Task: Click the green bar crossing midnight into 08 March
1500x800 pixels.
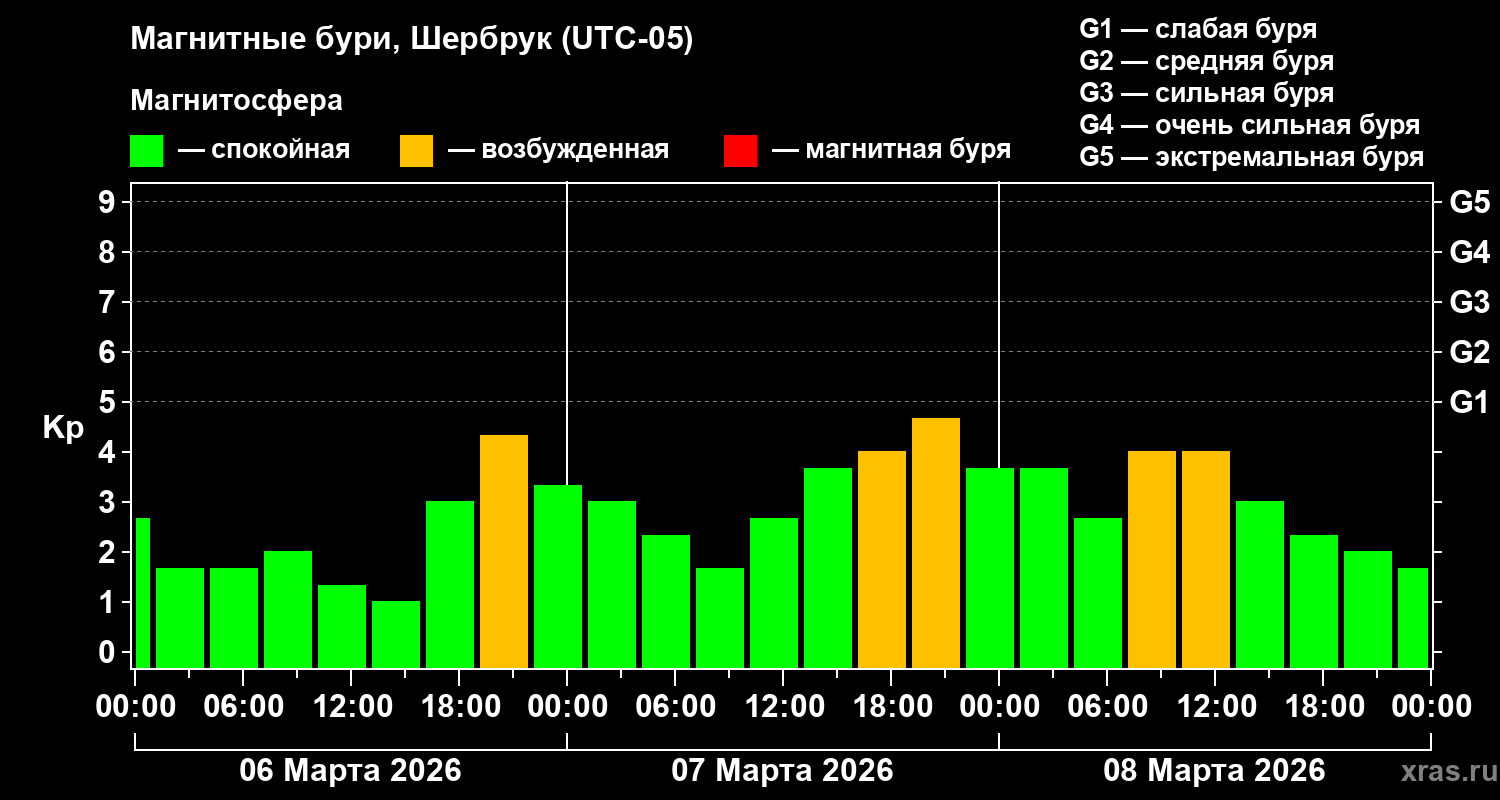Action: [990, 568]
